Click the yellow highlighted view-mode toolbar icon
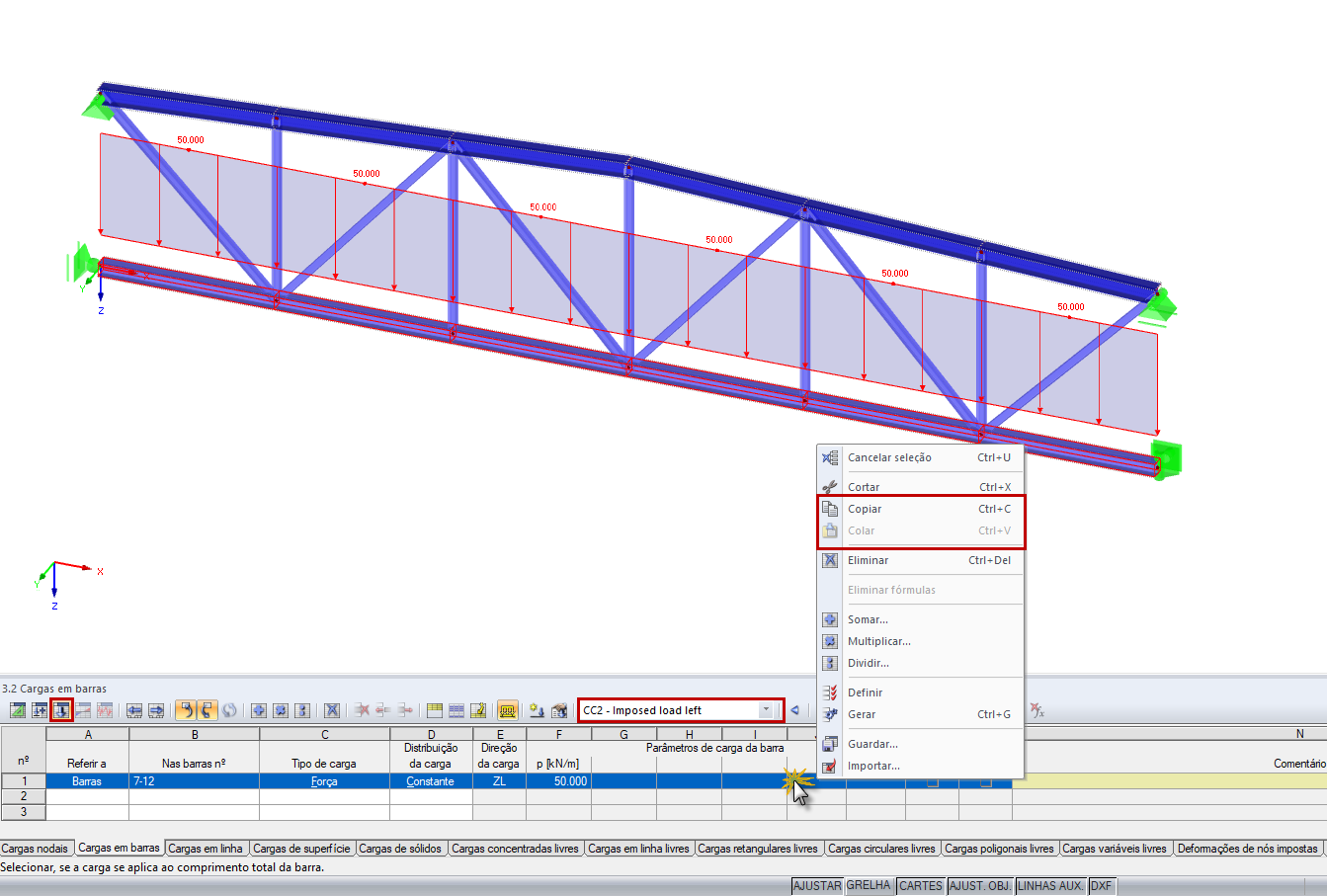 pyautogui.click(x=507, y=710)
